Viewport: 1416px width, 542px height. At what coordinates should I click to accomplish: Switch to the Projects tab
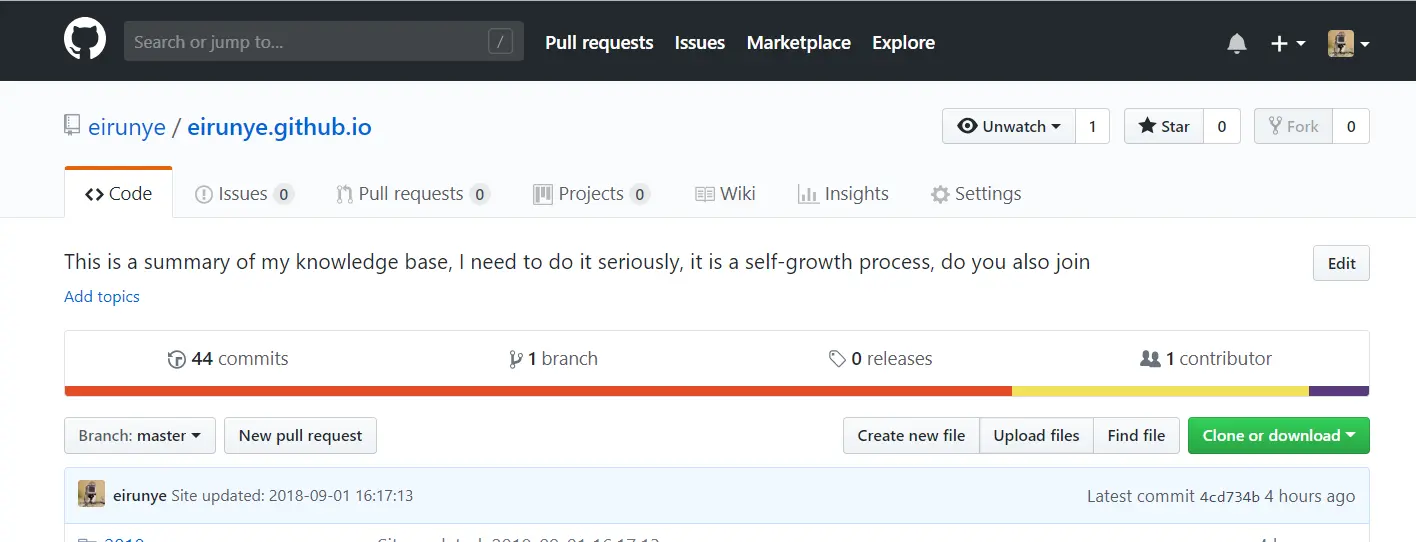[x=591, y=194]
